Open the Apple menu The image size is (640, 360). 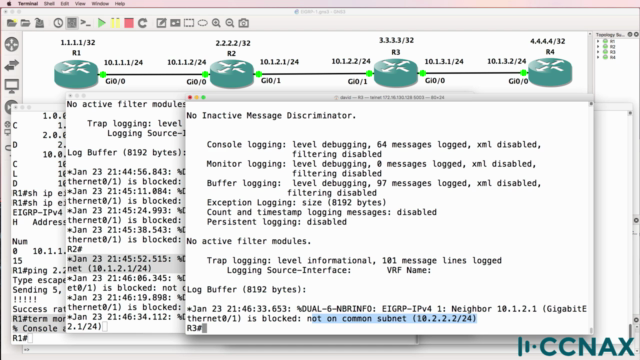pyautogui.click(x=9, y=4)
